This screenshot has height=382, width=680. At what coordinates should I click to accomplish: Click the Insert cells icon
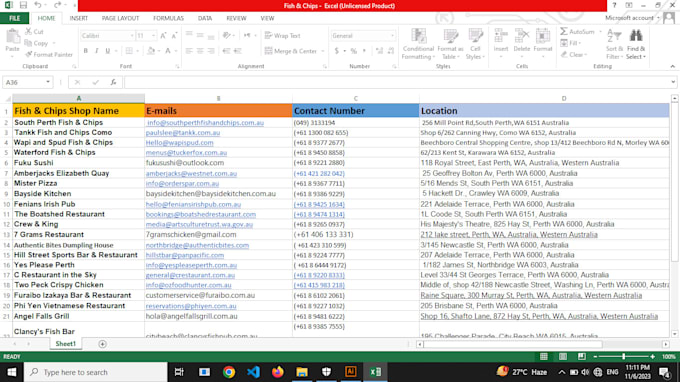(x=501, y=37)
